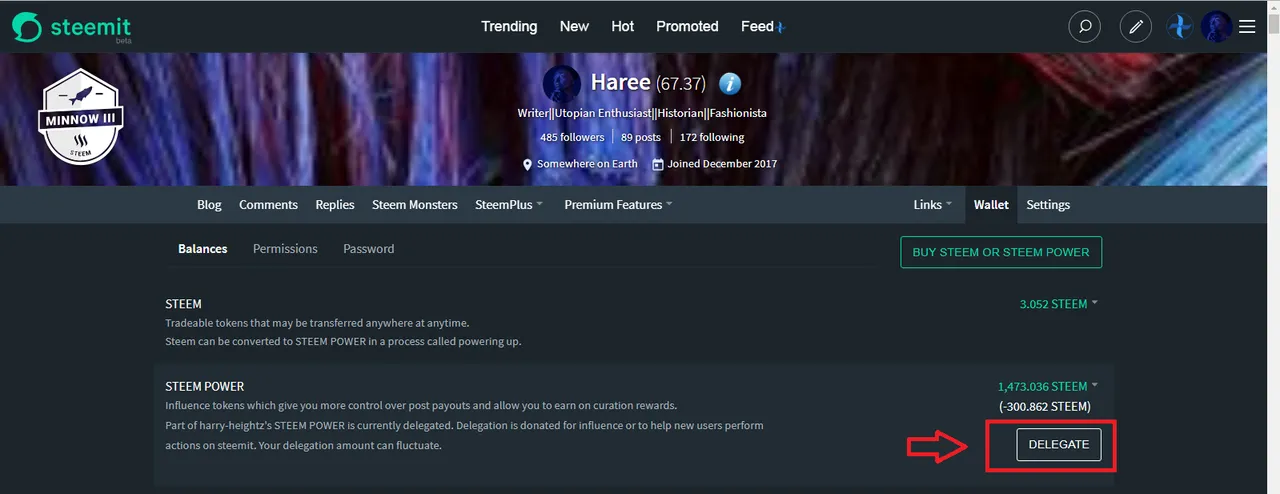Click Haree's profile picture
Screen dimensions: 1280x494
pyautogui.click(x=562, y=84)
